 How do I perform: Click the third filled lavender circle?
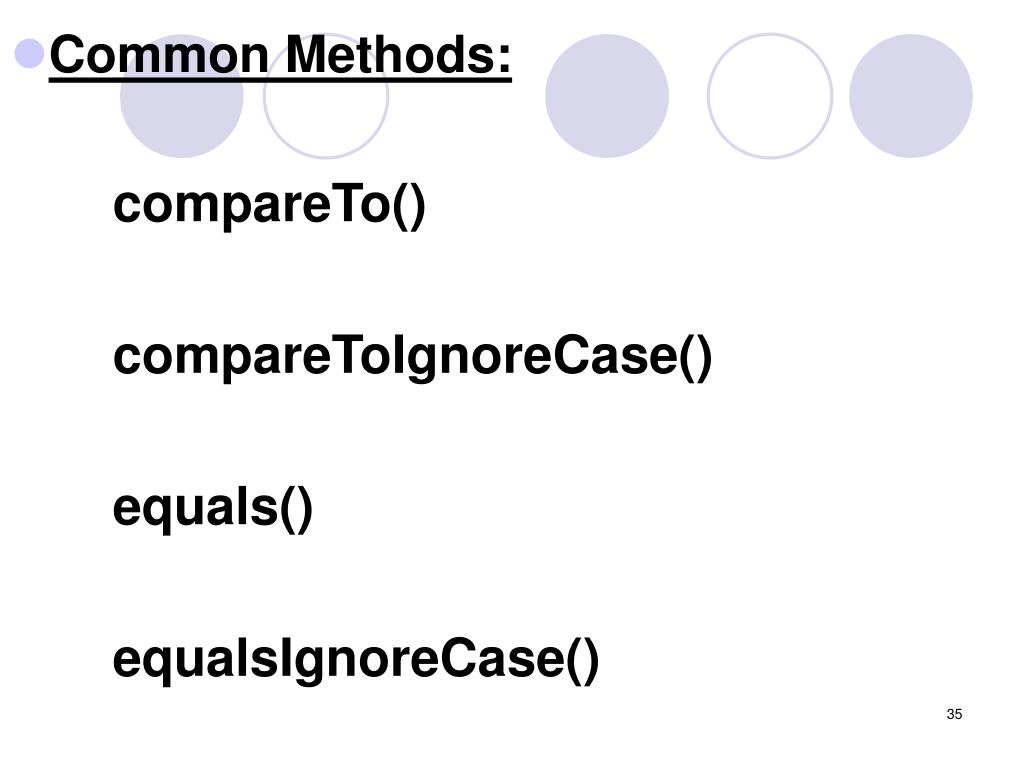(x=607, y=96)
